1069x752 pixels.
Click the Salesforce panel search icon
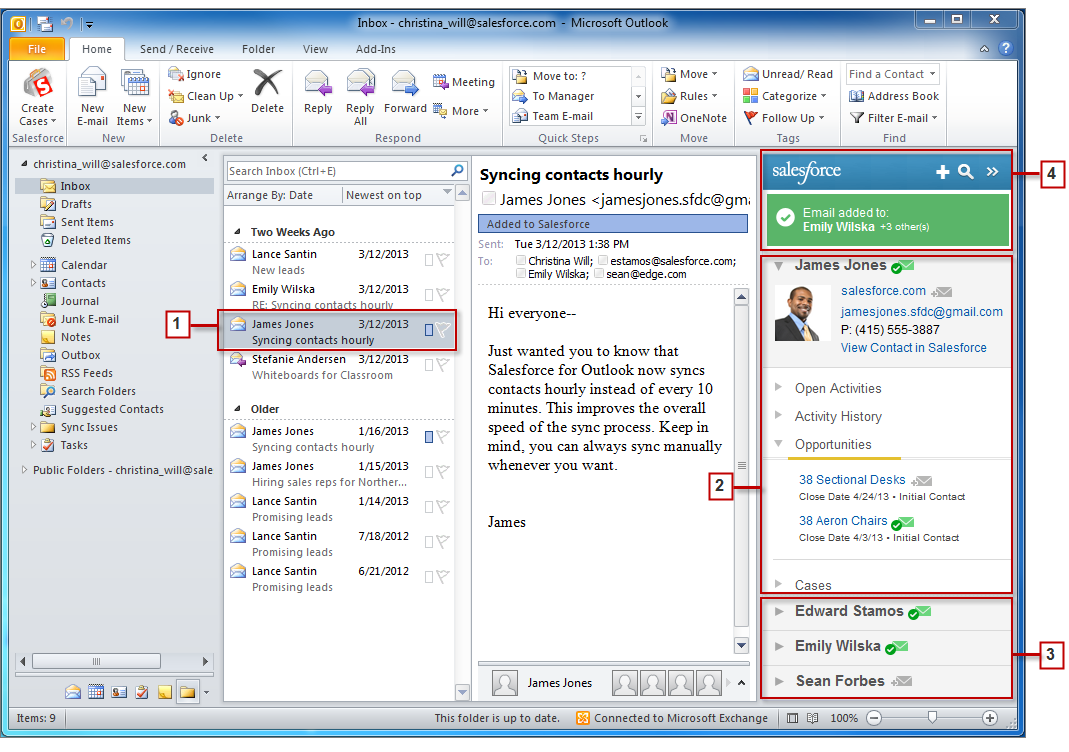click(966, 172)
